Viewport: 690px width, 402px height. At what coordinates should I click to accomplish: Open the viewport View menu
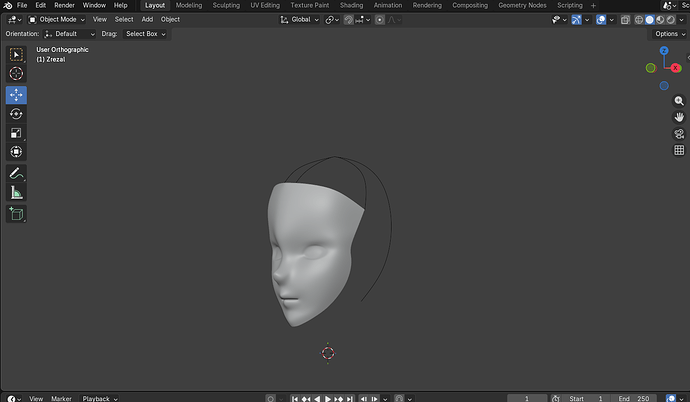point(100,20)
